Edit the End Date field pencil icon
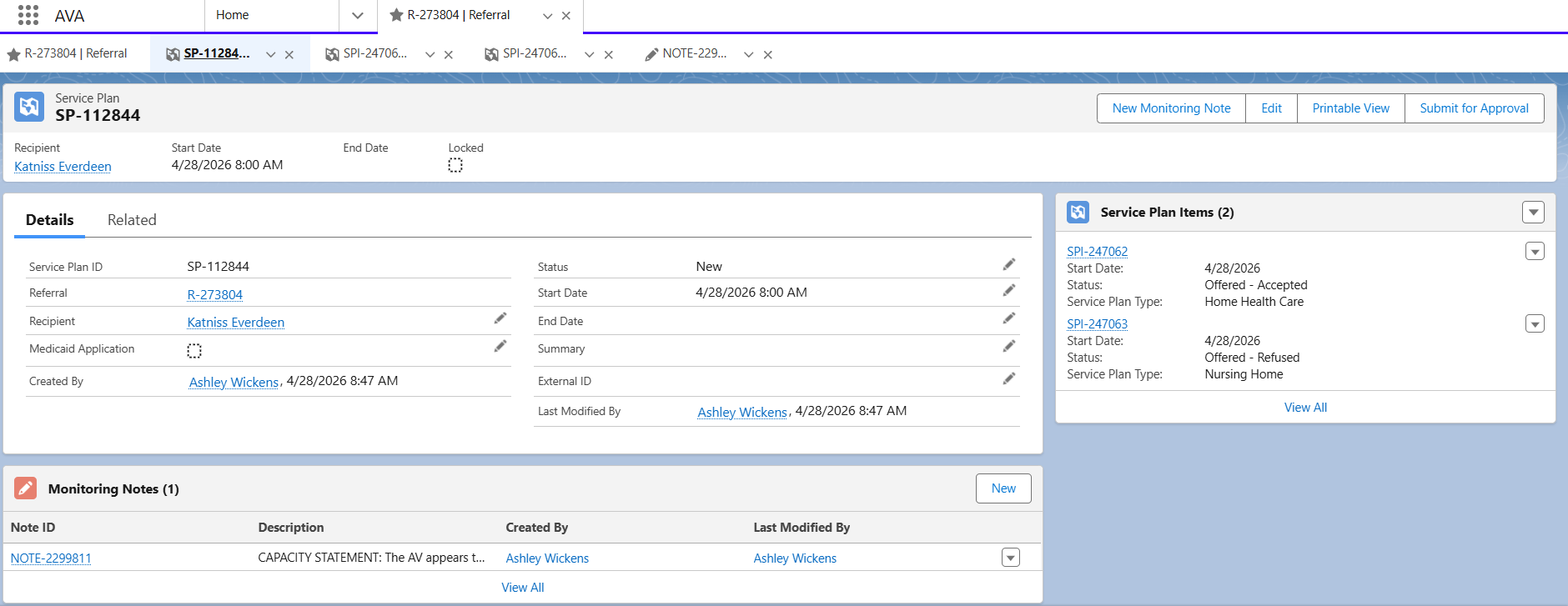1568x606 pixels. coord(1009,318)
